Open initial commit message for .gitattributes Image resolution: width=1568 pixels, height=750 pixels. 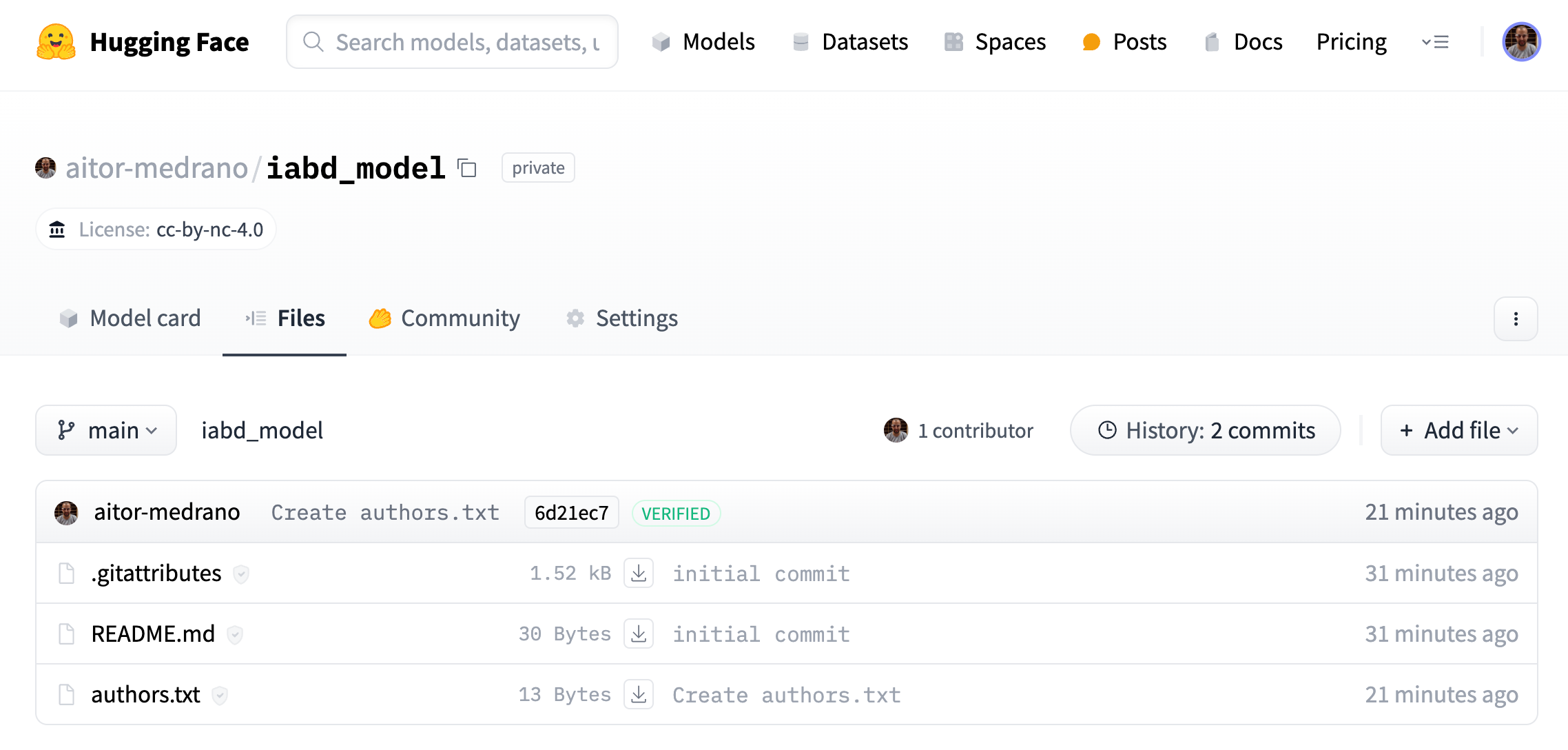761,574
